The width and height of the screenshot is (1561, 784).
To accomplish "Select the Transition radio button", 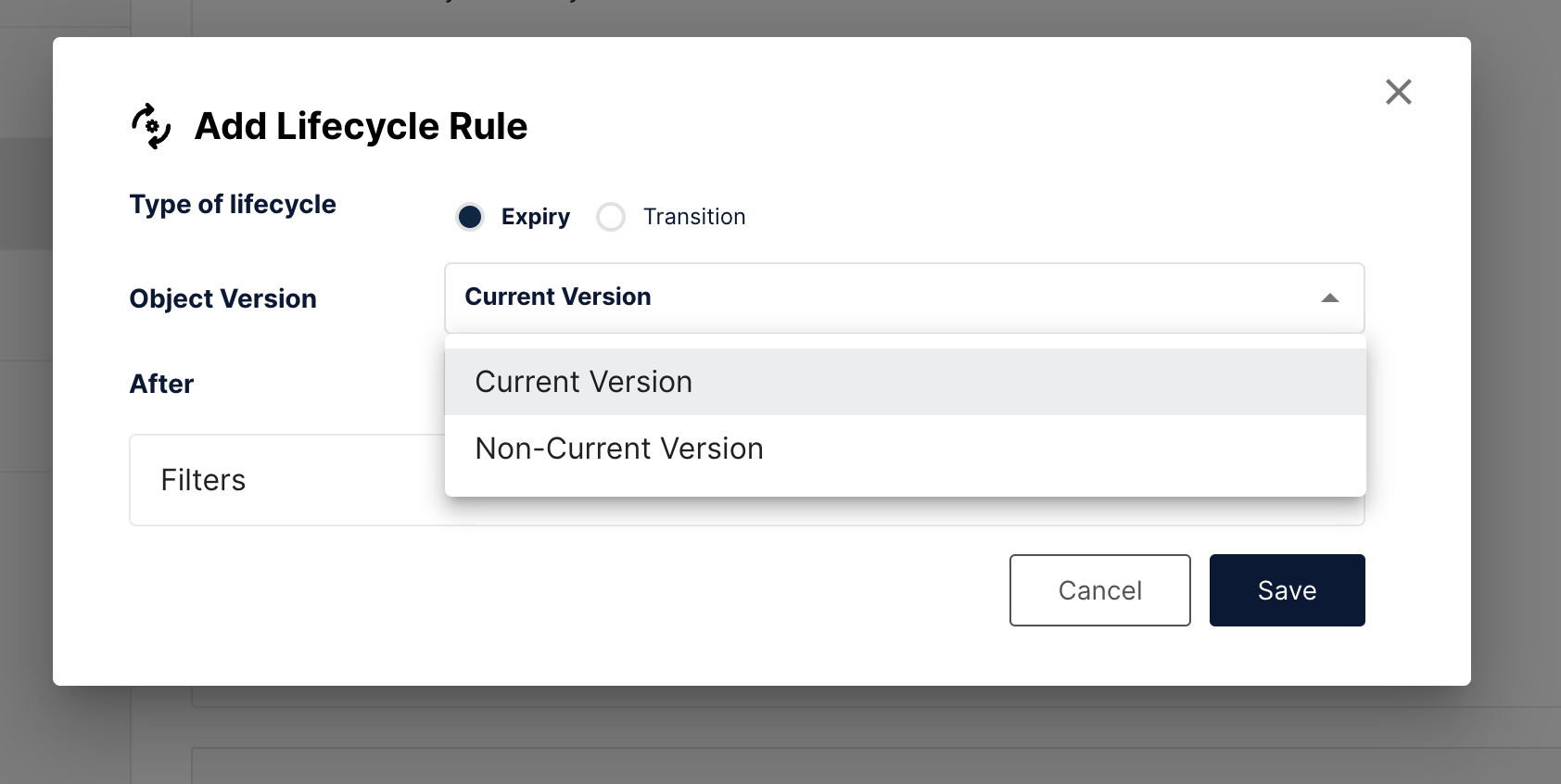I will (611, 217).
